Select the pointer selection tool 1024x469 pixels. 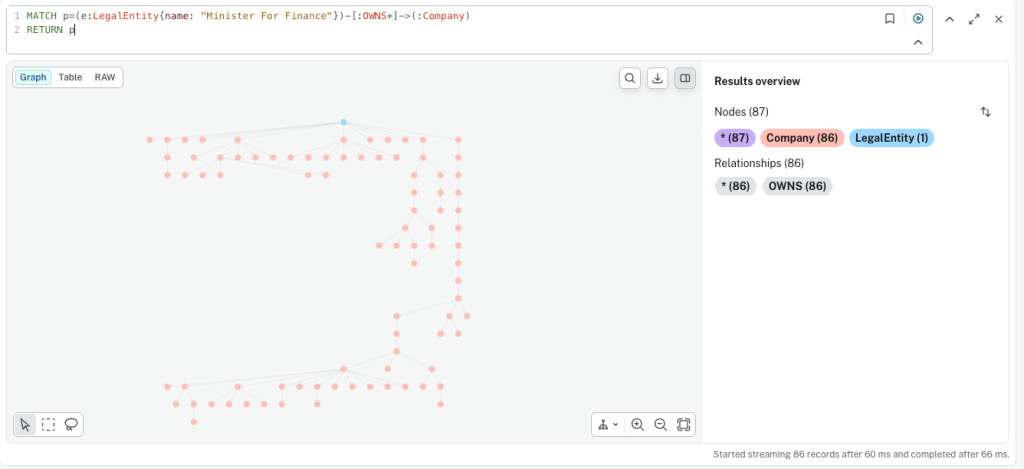(x=25, y=424)
